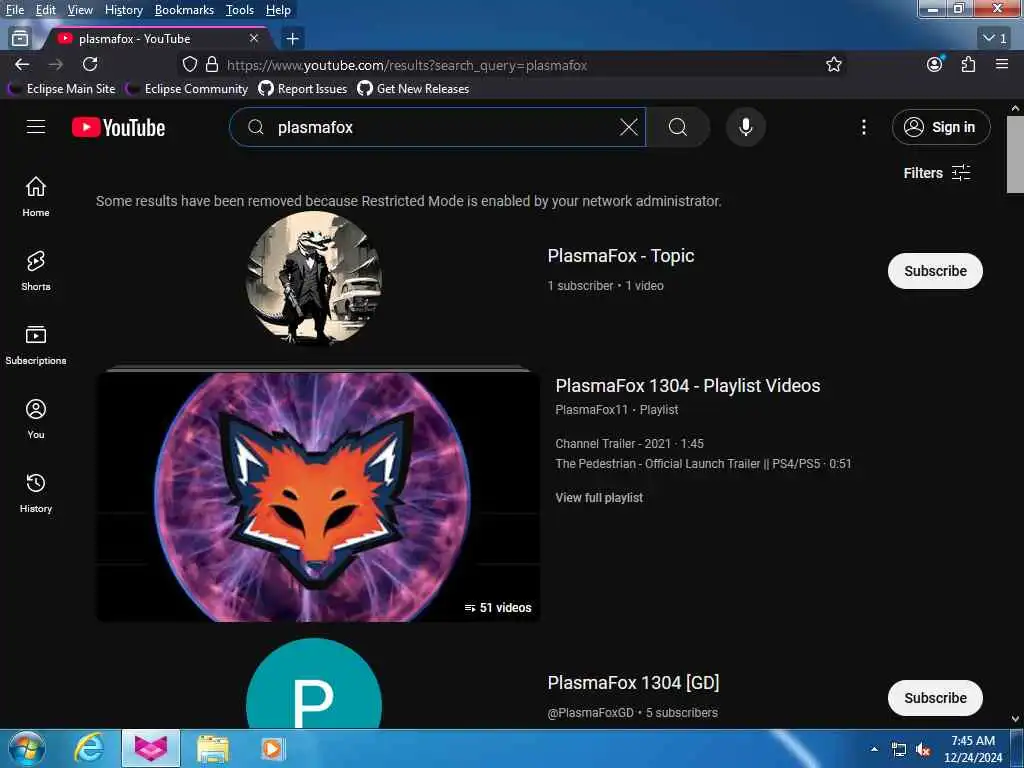This screenshot has height=768, width=1024.
Task: Open the Edit menu
Action: (x=45, y=10)
